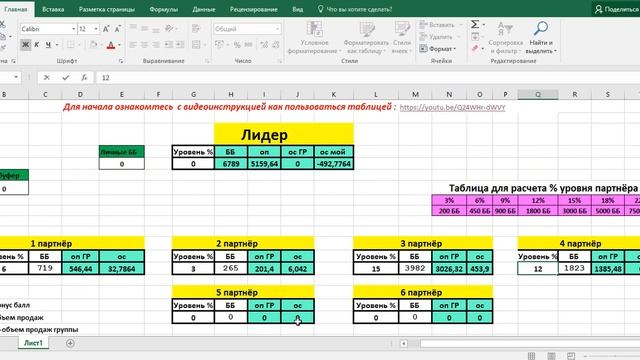Toggle italic formatting button К

click(x=36, y=44)
